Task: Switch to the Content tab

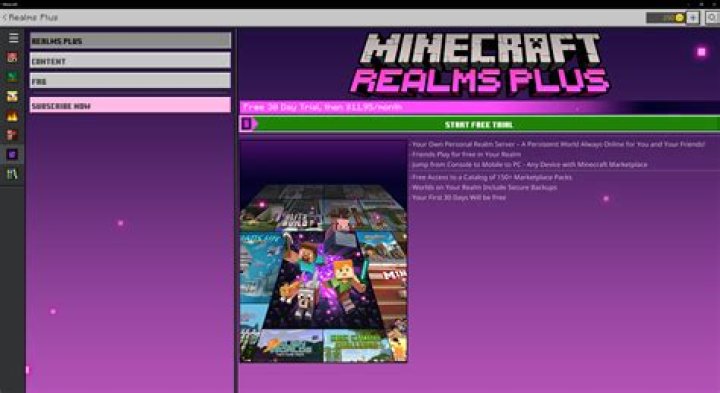Action: 130,61
